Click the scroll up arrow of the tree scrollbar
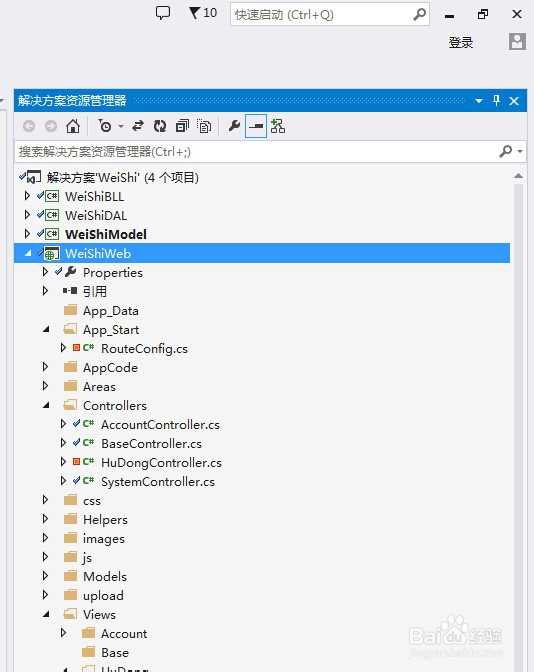This screenshot has width=534, height=672. point(518,176)
